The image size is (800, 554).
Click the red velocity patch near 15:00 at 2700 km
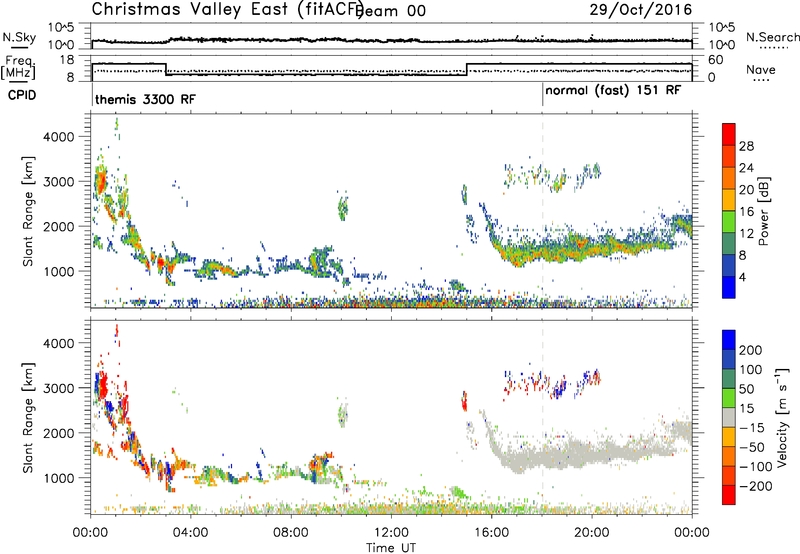point(464,401)
